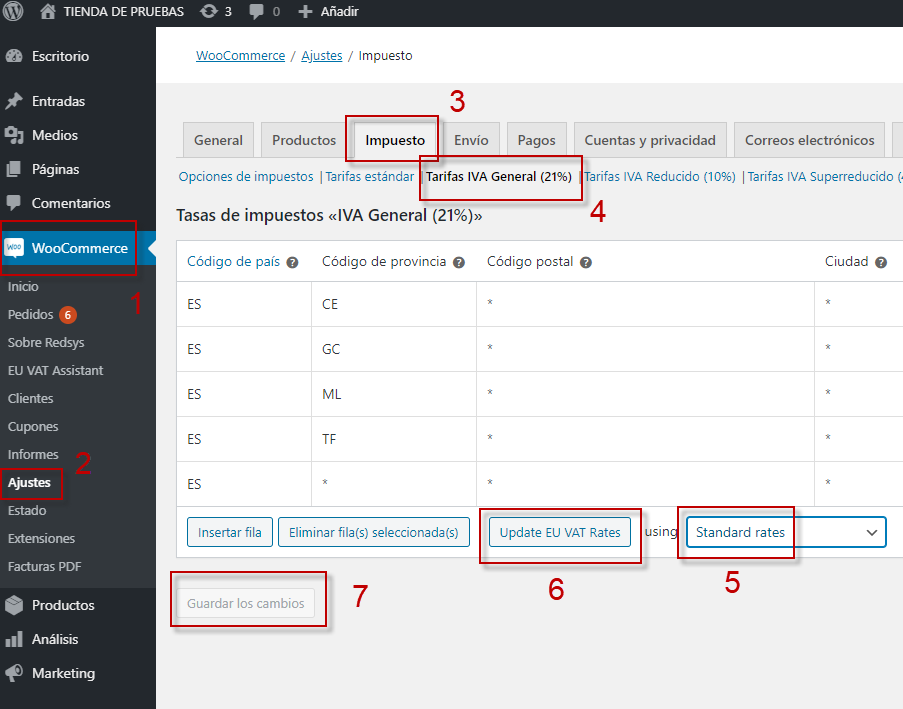
Task: Click the Insertar fila button
Action: tap(230, 532)
